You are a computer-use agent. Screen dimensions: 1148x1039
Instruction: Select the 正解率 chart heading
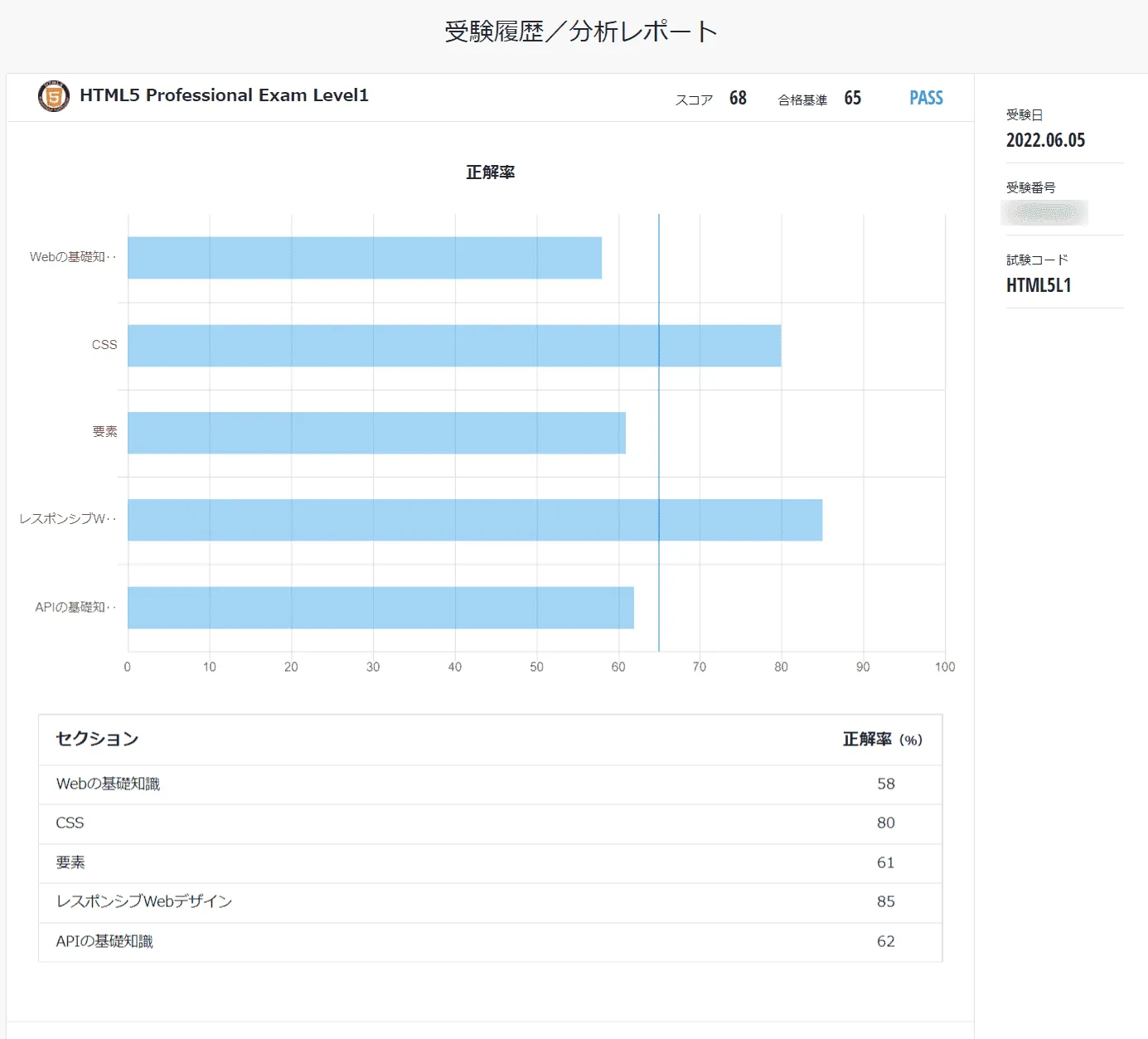click(491, 172)
